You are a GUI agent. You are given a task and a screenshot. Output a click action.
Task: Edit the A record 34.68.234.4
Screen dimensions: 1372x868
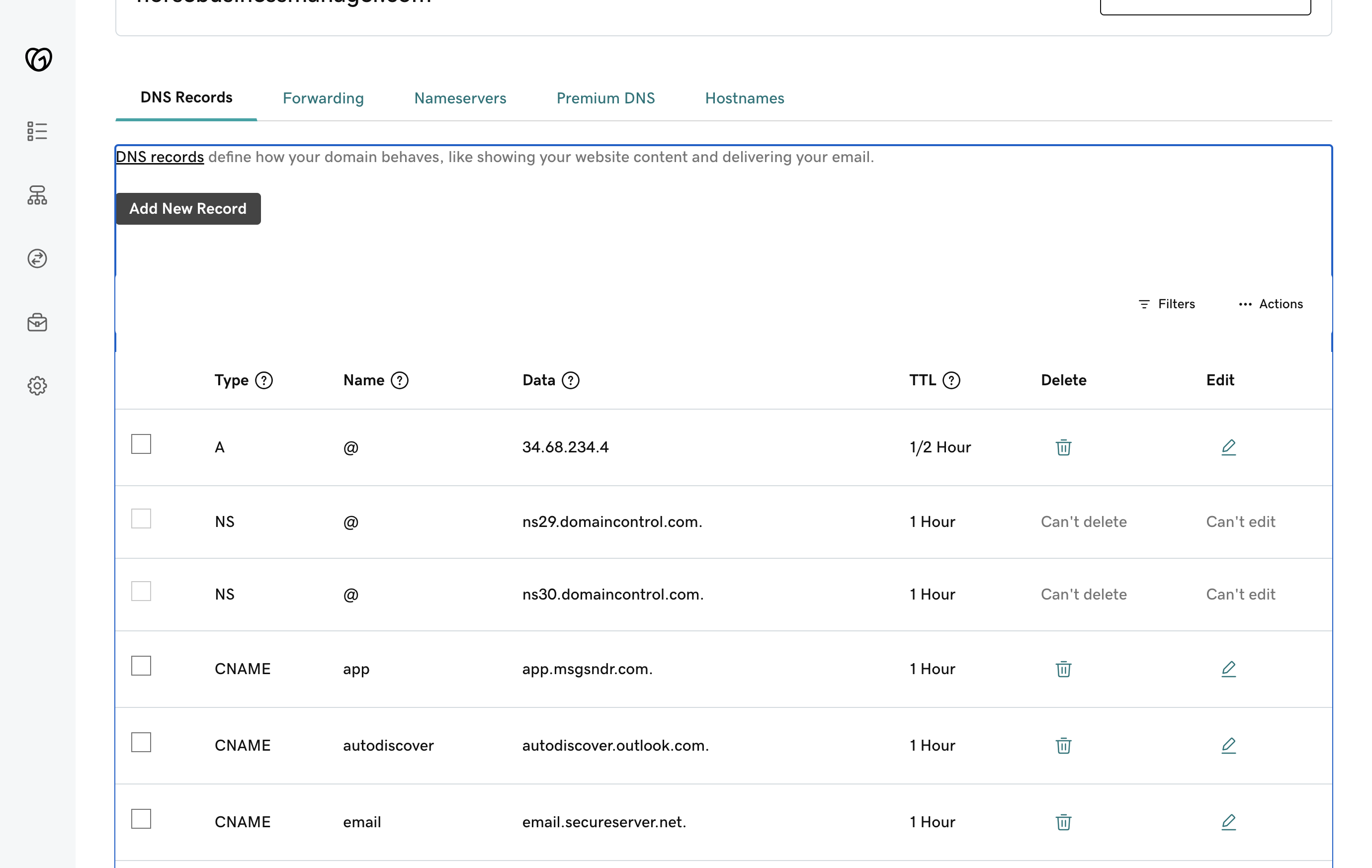click(x=1228, y=447)
